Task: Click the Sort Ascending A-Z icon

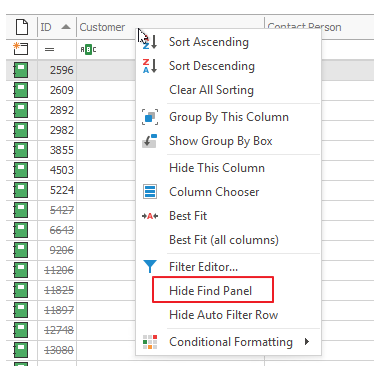Action: coord(150,42)
